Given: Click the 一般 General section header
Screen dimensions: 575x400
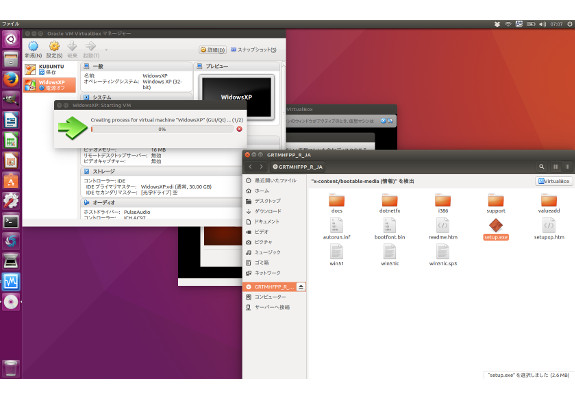Looking at the screenshot, I should [136, 66].
